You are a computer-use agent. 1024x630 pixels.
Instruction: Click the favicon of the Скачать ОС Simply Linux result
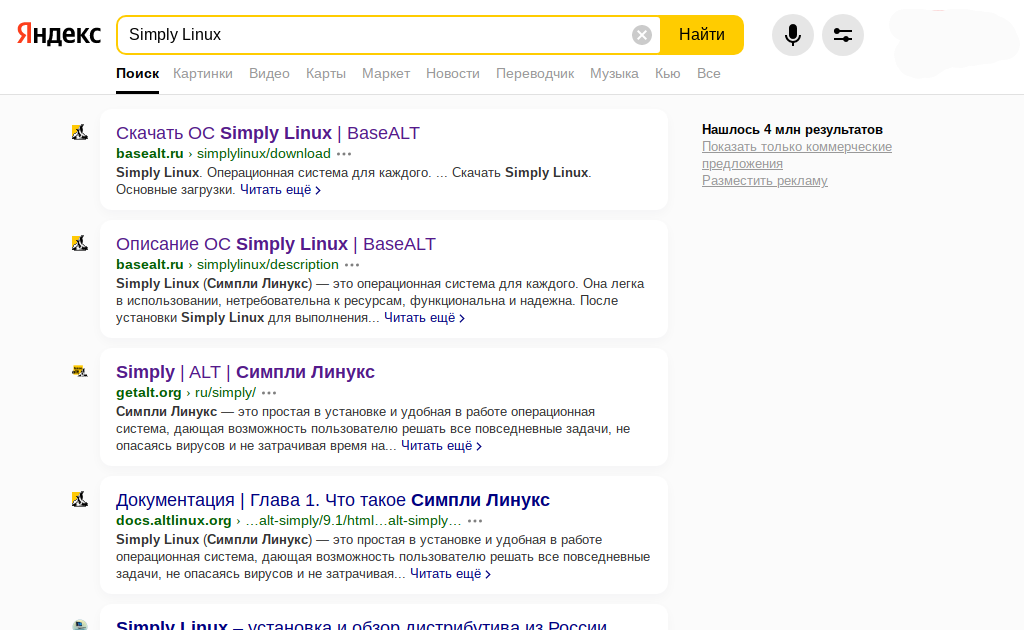click(x=80, y=133)
